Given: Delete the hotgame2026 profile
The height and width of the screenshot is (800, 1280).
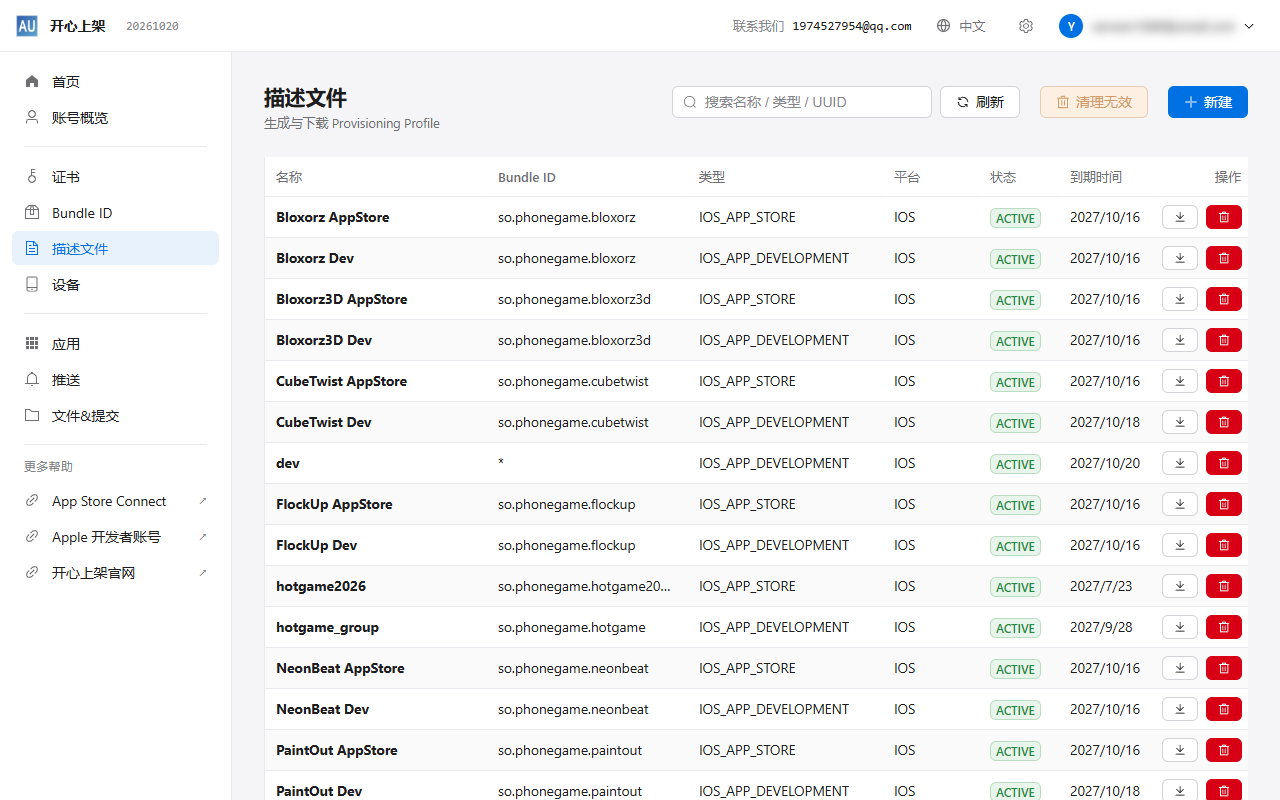Looking at the screenshot, I should (x=1224, y=586).
